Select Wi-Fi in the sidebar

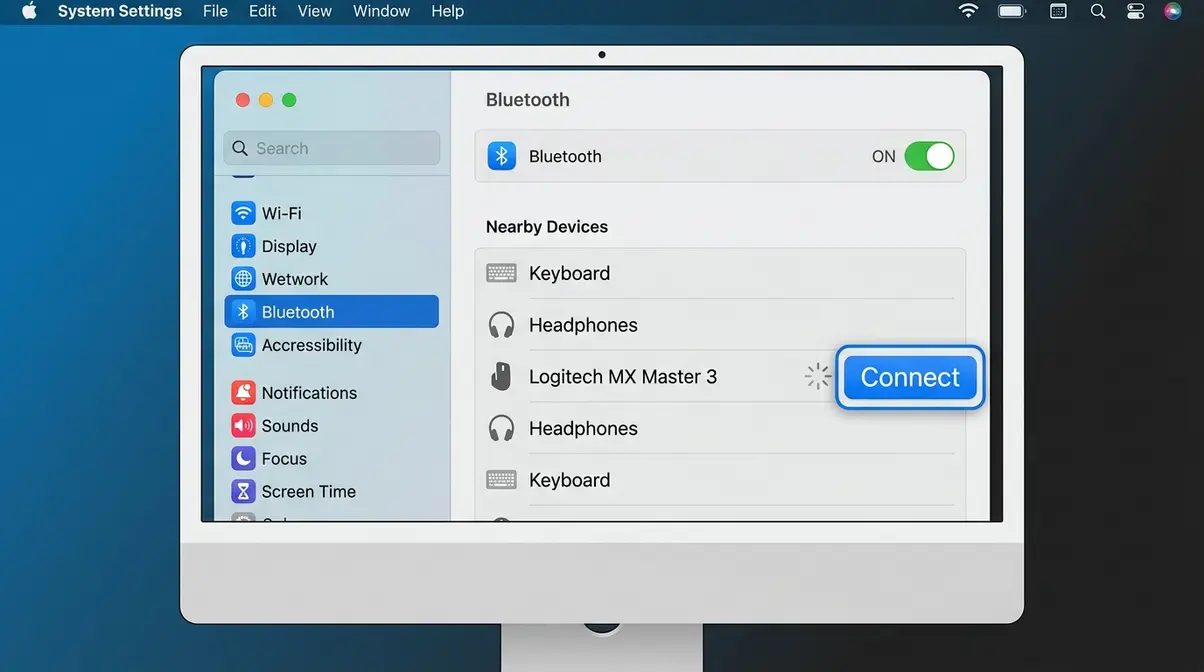point(332,213)
